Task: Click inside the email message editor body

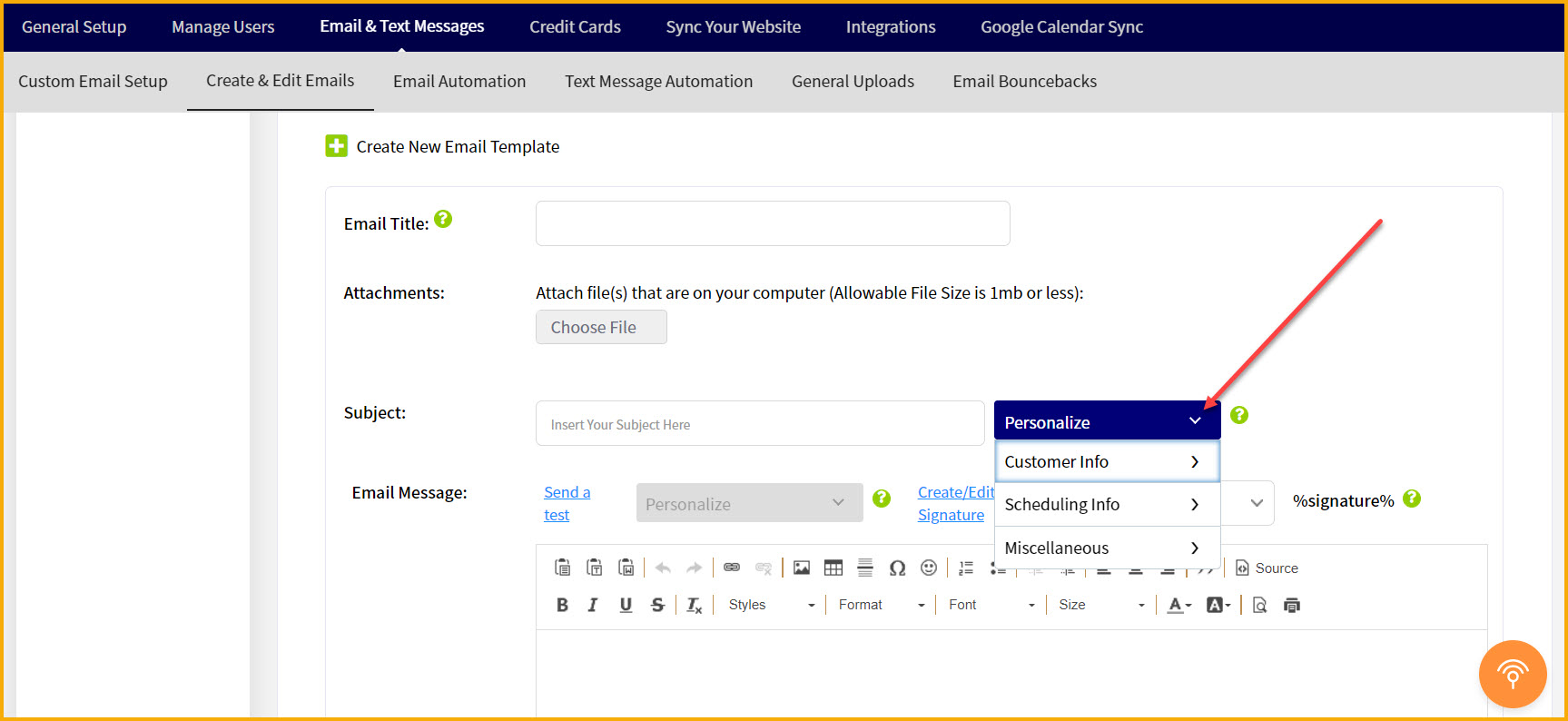Action: (1011, 673)
